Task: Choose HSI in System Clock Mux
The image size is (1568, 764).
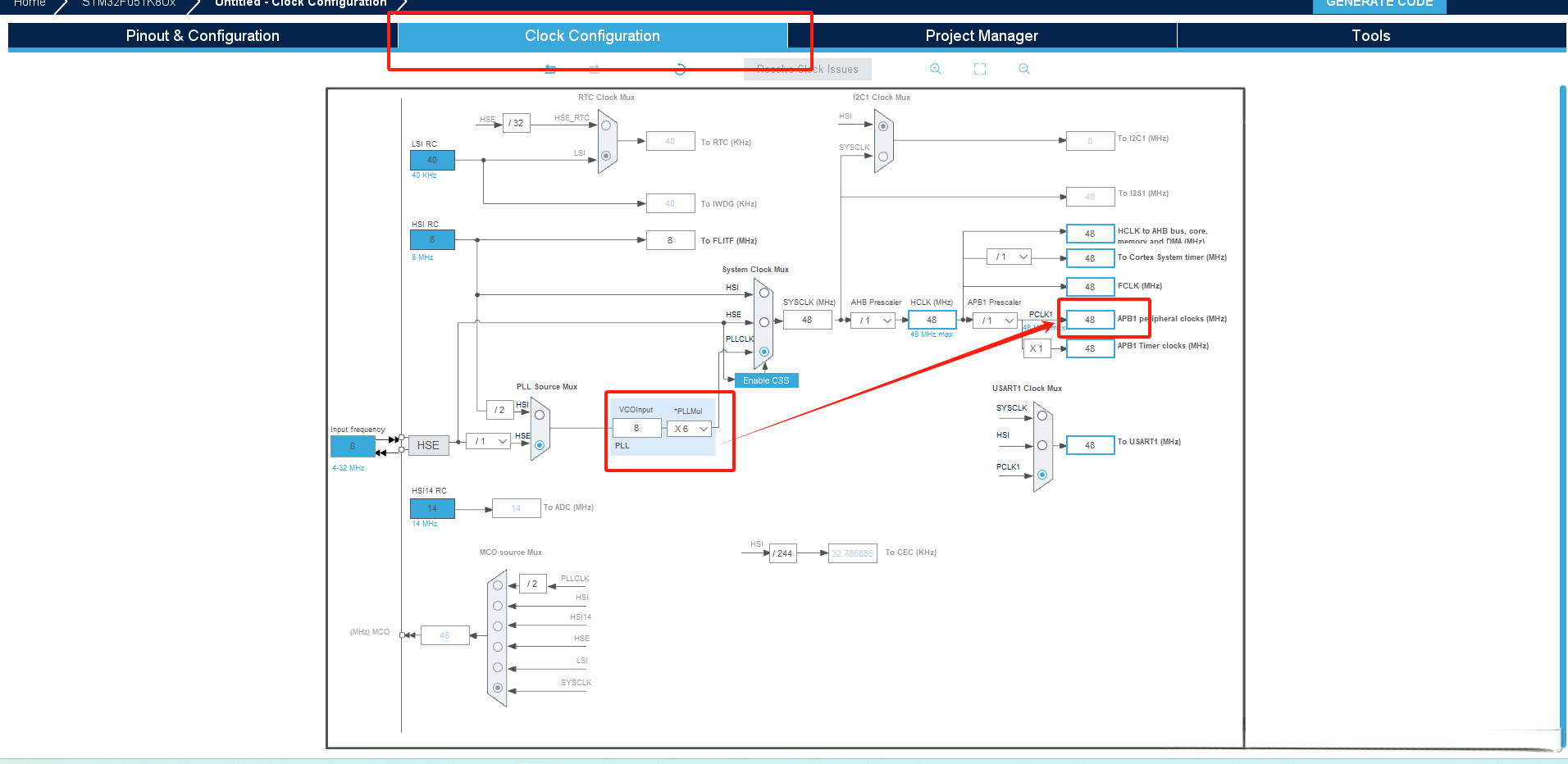Action: [764, 293]
